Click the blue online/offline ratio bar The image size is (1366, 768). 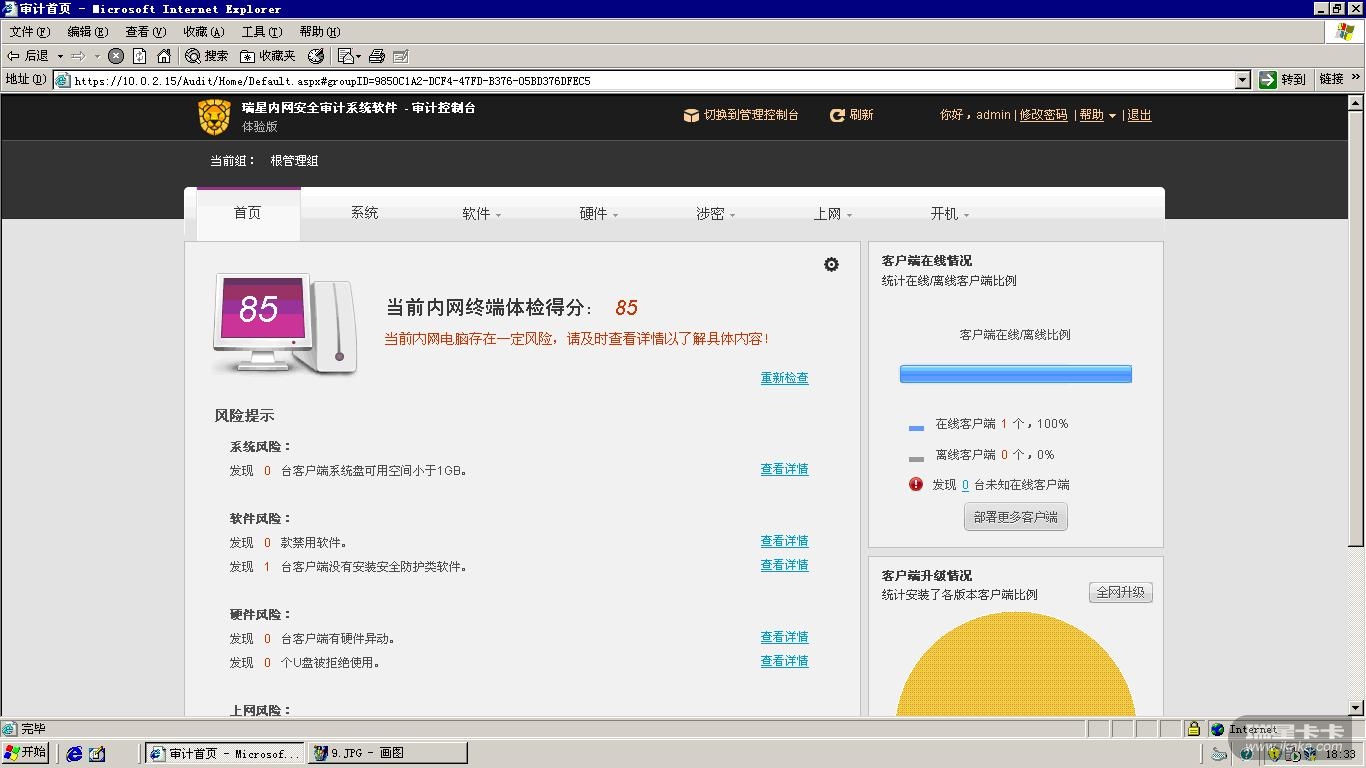1015,374
